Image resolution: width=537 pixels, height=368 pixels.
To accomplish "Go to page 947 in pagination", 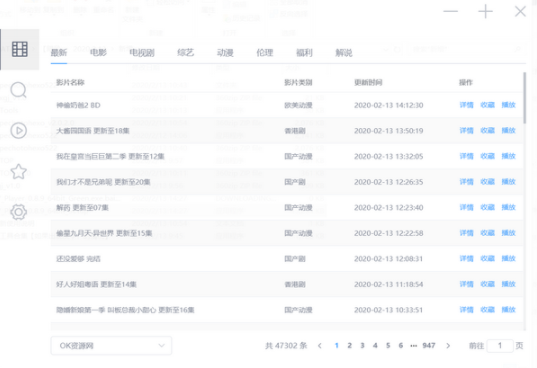I will (429, 346).
